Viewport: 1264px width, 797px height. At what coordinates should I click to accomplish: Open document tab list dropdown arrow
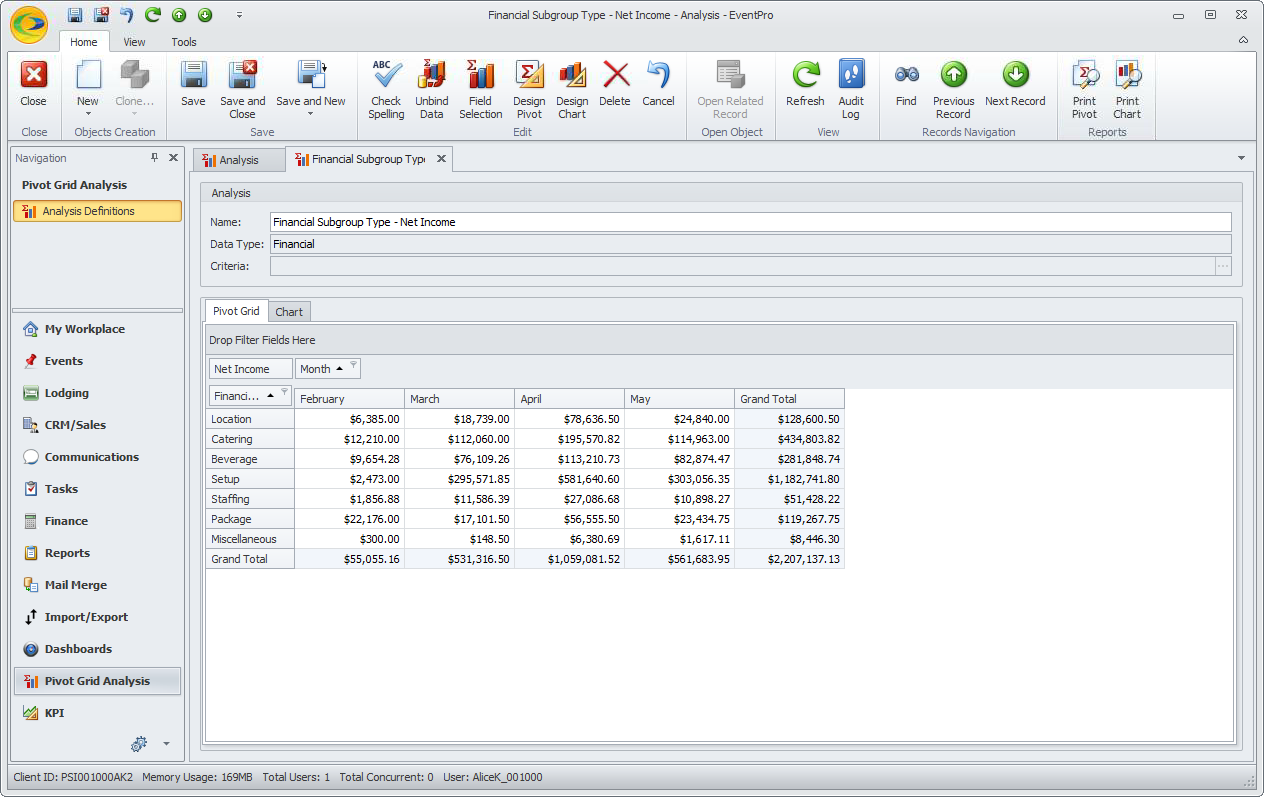pos(1241,158)
